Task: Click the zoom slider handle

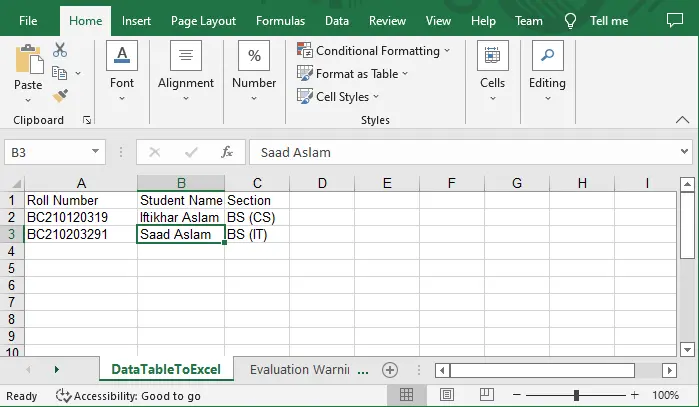Action: (x=576, y=395)
